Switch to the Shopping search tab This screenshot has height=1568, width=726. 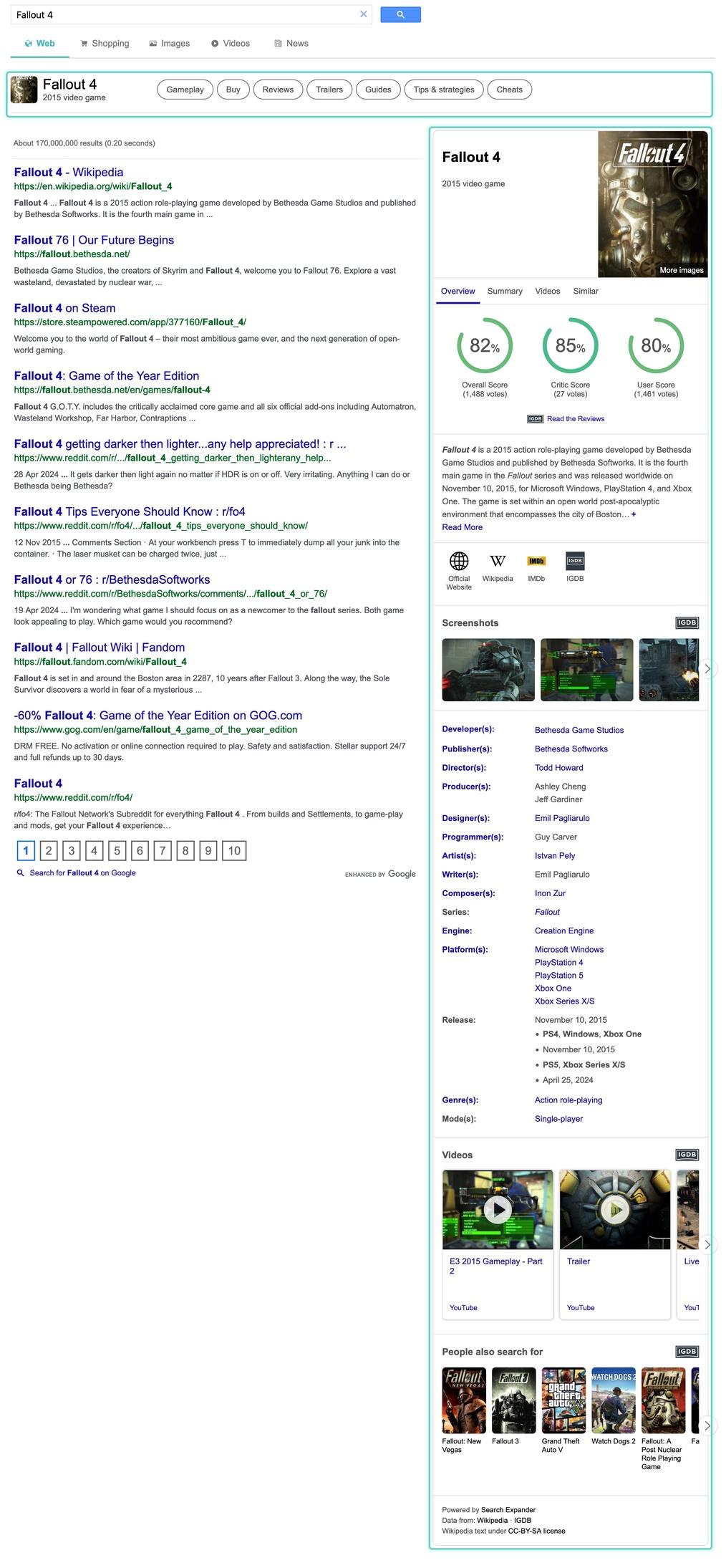point(105,44)
